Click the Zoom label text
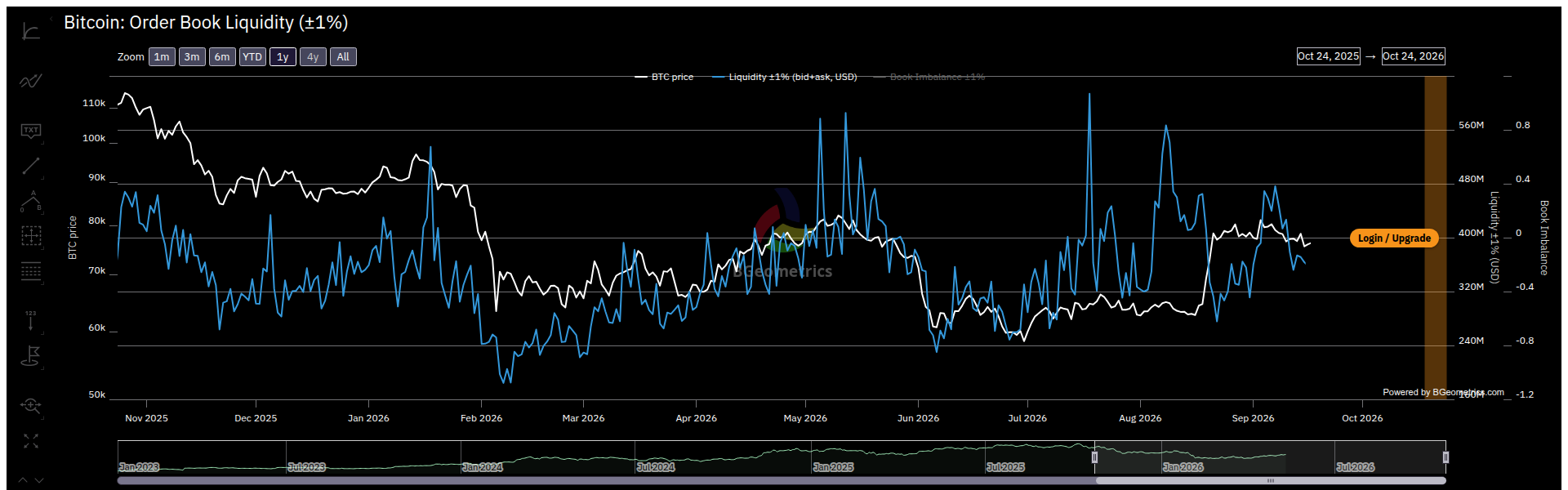This screenshot has width=1568, height=490. pos(131,56)
